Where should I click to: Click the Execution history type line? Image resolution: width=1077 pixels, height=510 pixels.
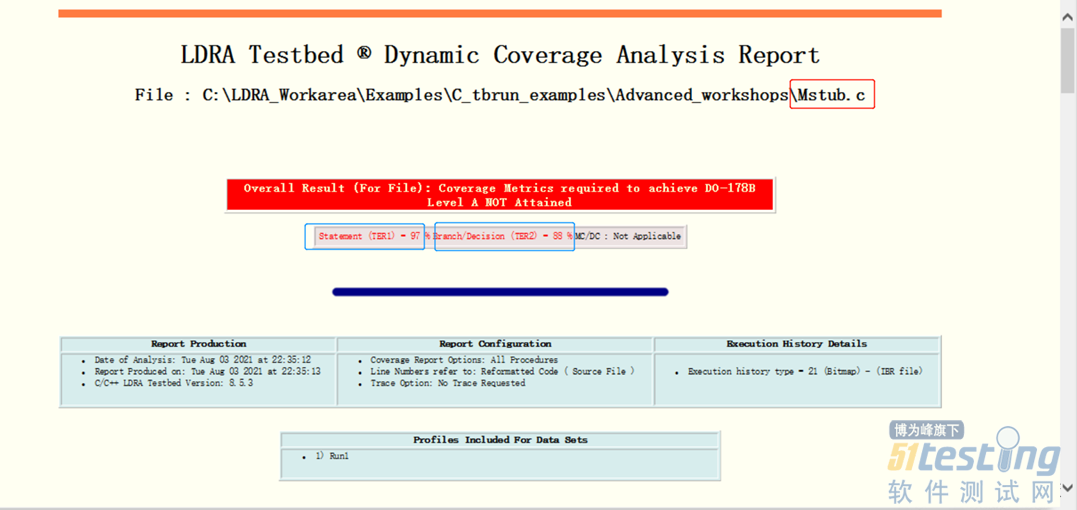coord(804,372)
